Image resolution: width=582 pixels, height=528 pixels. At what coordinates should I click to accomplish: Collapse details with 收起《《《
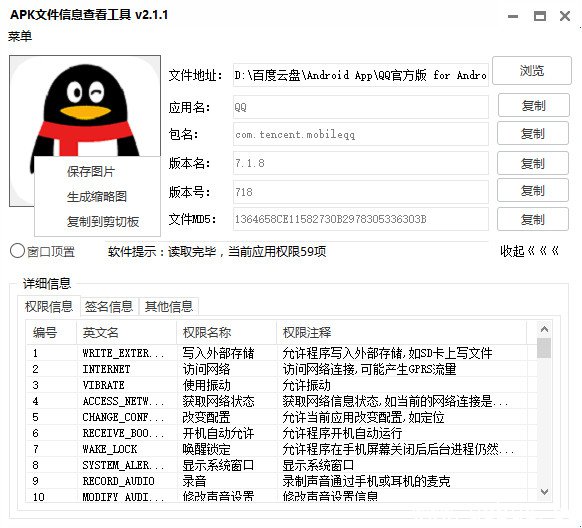[x=529, y=251]
